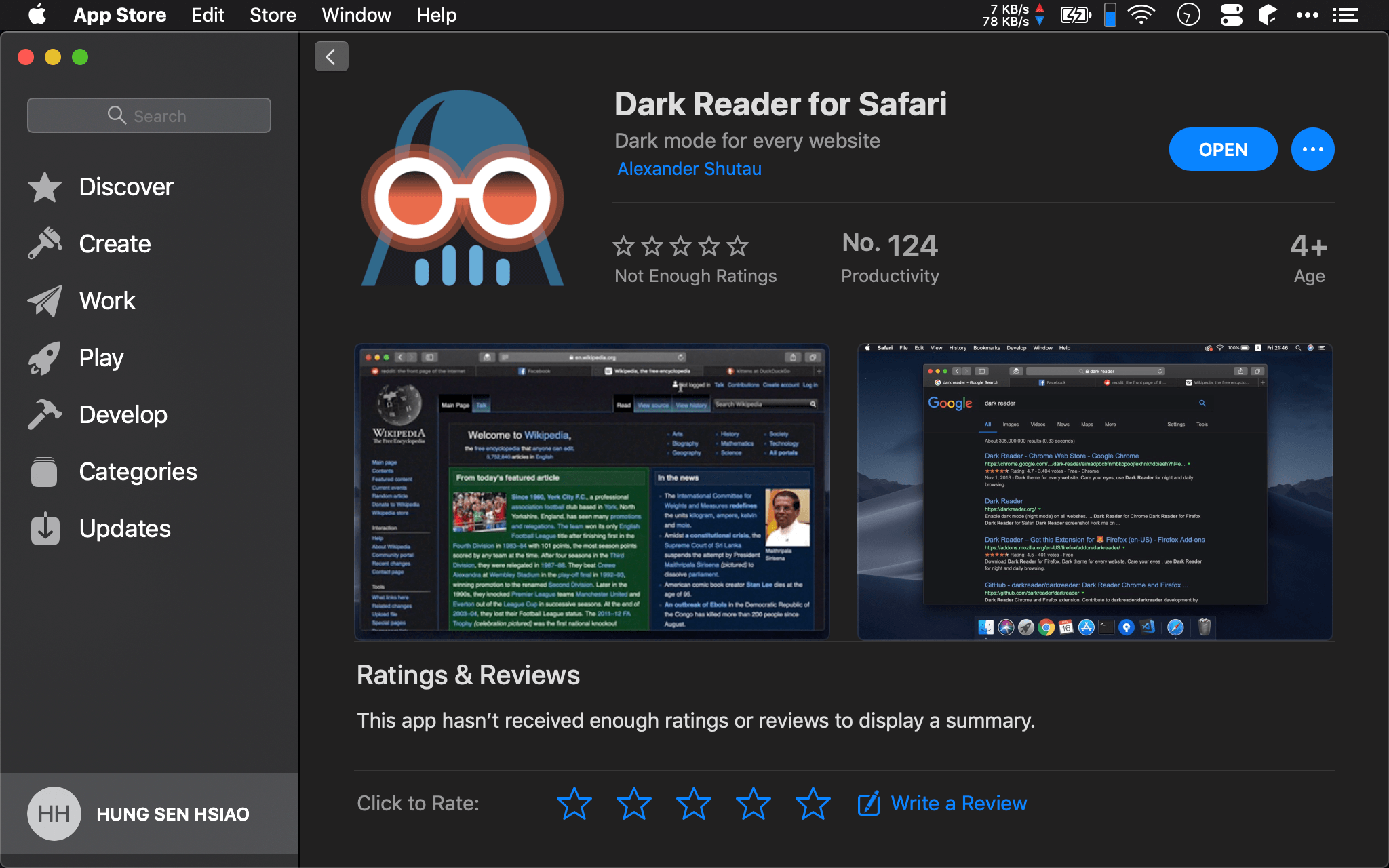
Task: Rate the app one star
Action: tap(574, 804)
